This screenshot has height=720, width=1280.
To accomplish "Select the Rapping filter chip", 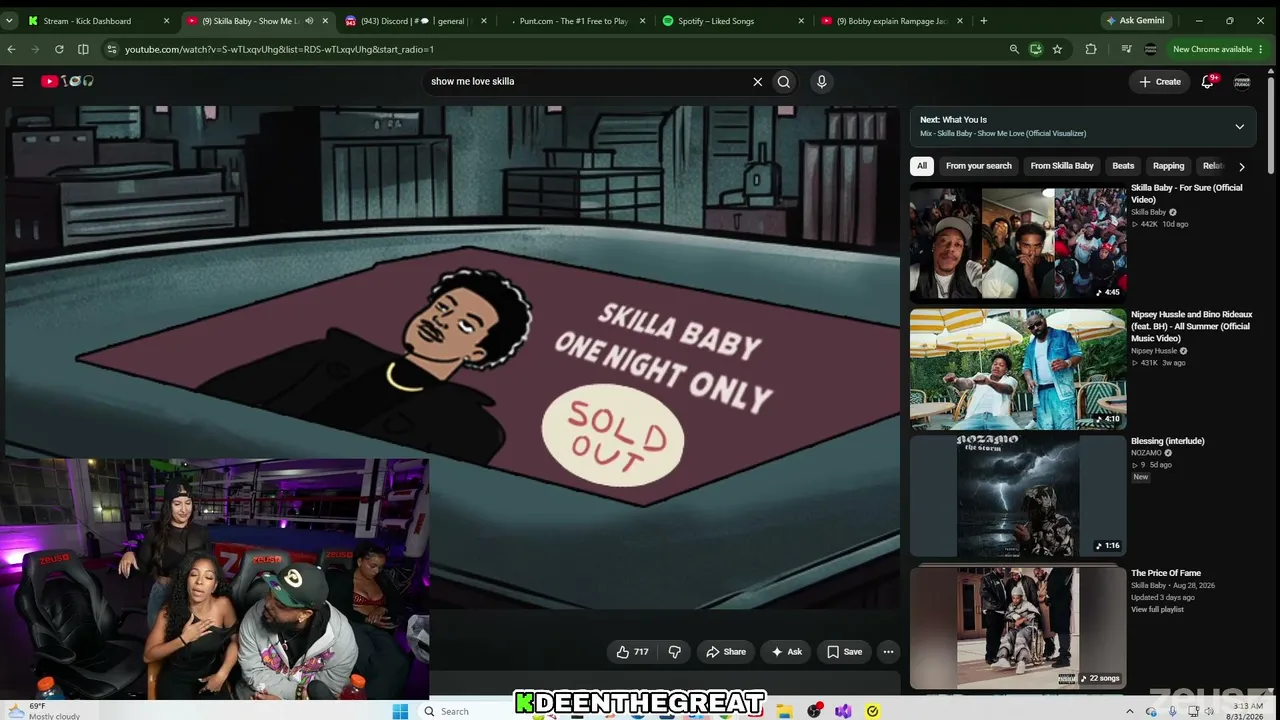I will 1168,166.
